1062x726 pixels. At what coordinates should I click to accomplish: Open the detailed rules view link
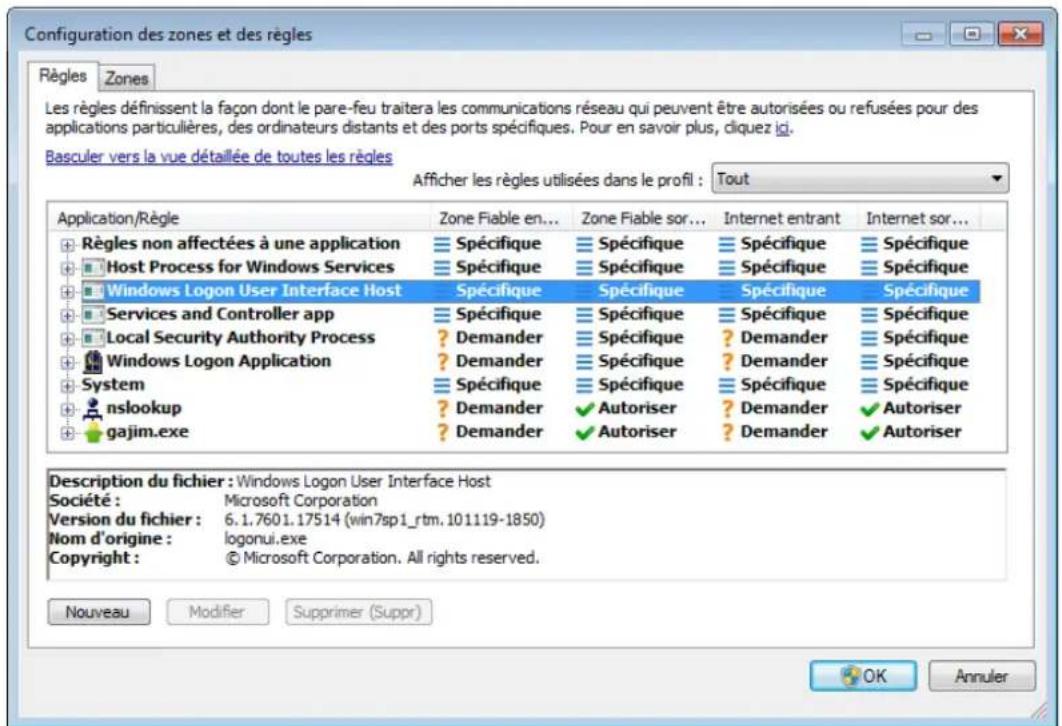click(x=219, y=157)
